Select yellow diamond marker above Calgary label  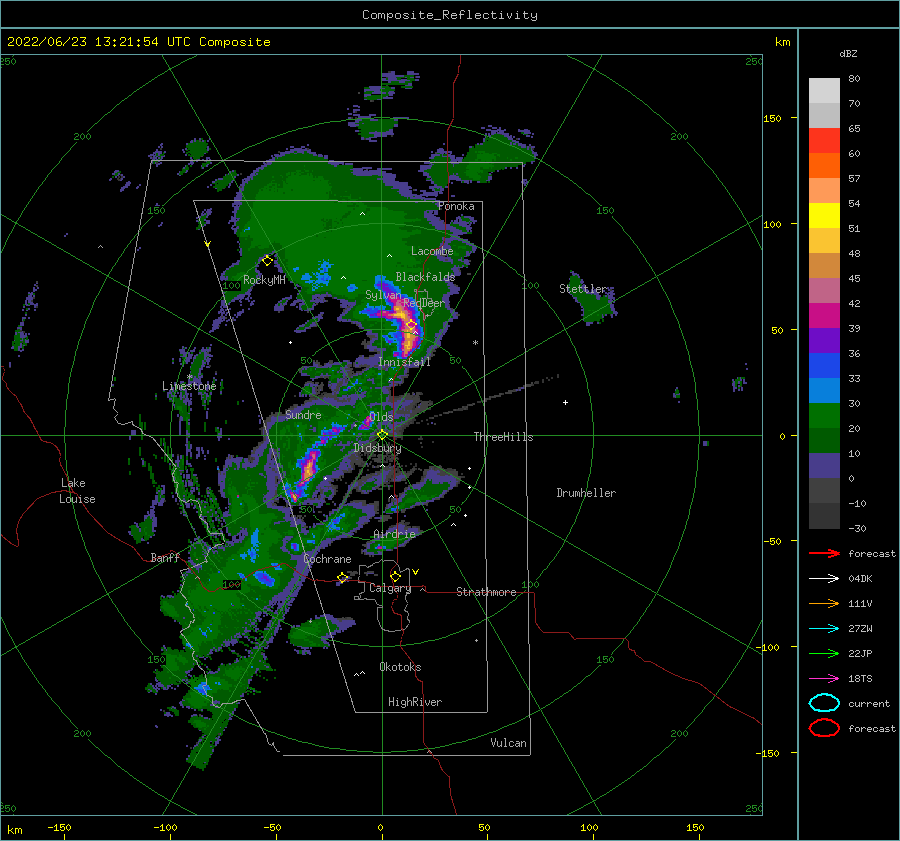(395, 576)
